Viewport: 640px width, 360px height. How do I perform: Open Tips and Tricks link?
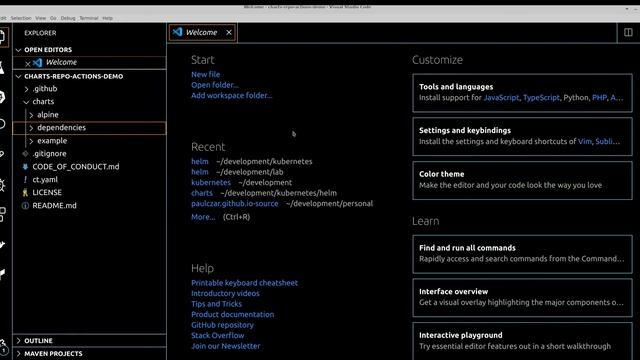[x=216, y=304]
